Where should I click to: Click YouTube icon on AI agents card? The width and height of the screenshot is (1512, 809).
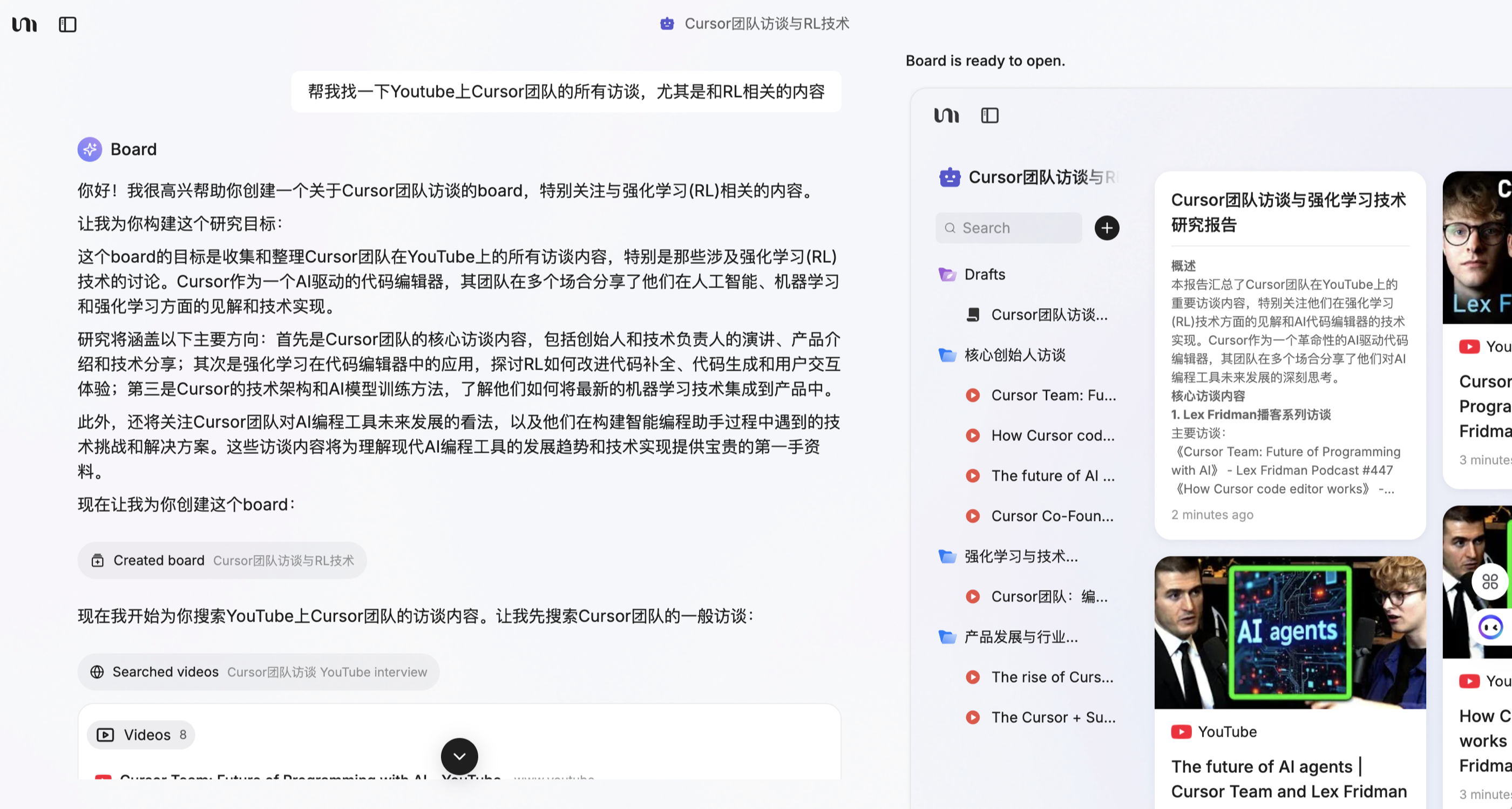point(1181,732)
